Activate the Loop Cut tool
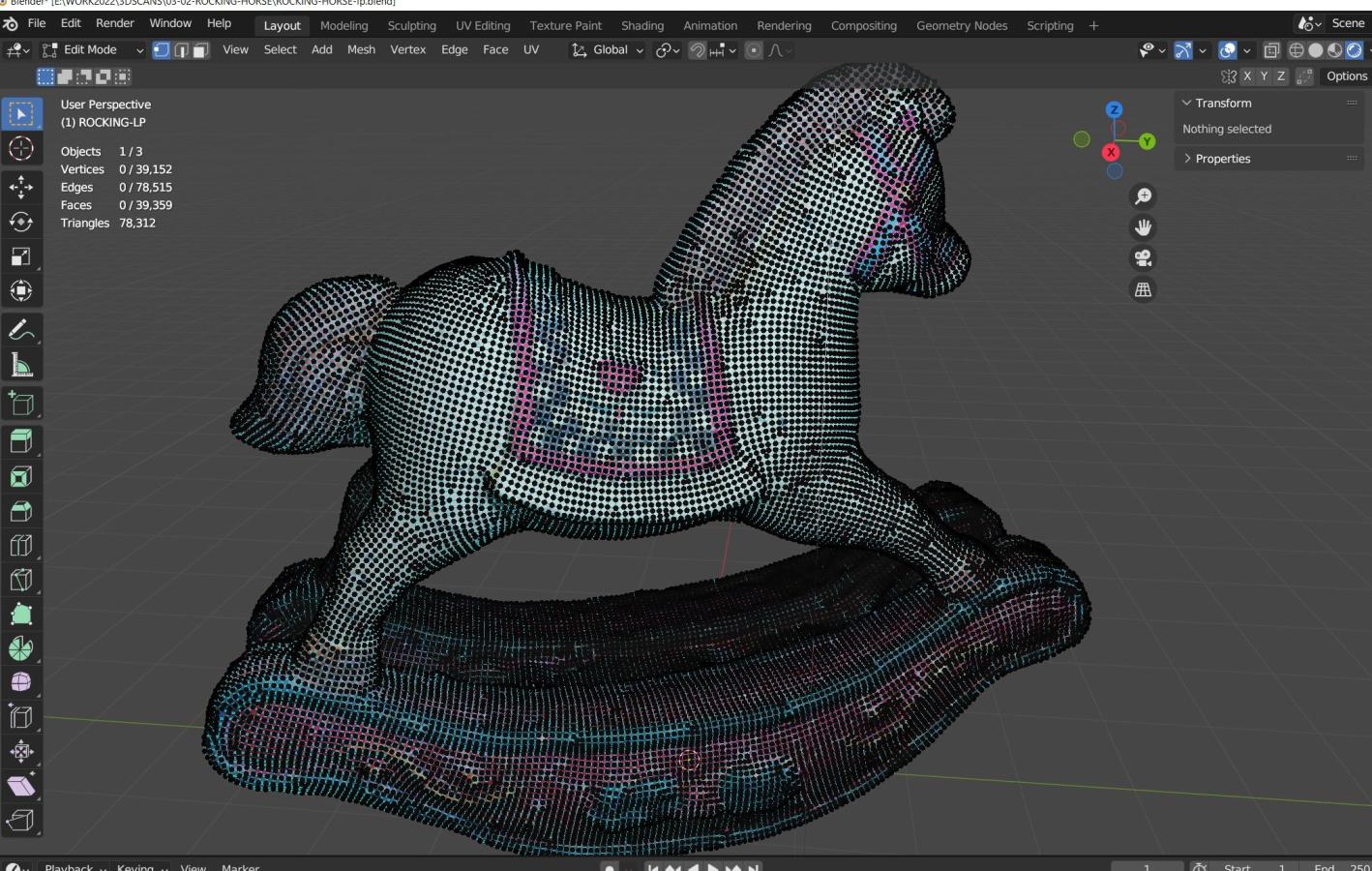Image resolution: width=1372 pixels, height=871 pixels. pyautogui.click(x=21, y=545)
